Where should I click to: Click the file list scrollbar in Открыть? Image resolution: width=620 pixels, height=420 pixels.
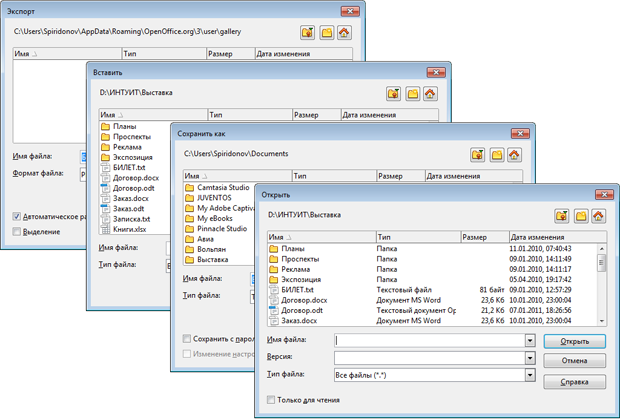coord(601,285)
